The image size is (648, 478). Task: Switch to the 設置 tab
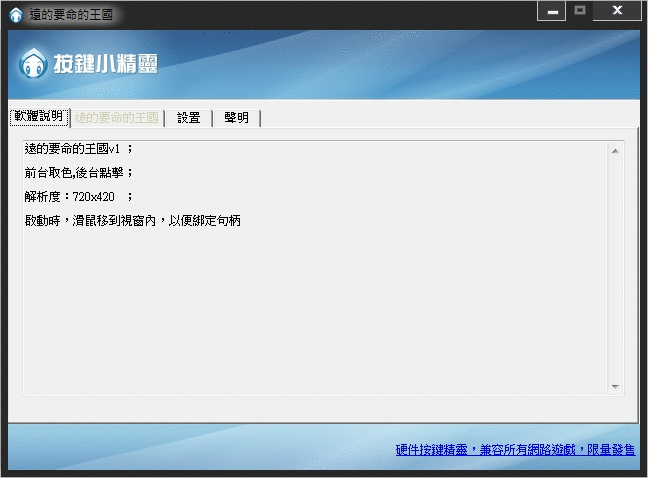189,118
